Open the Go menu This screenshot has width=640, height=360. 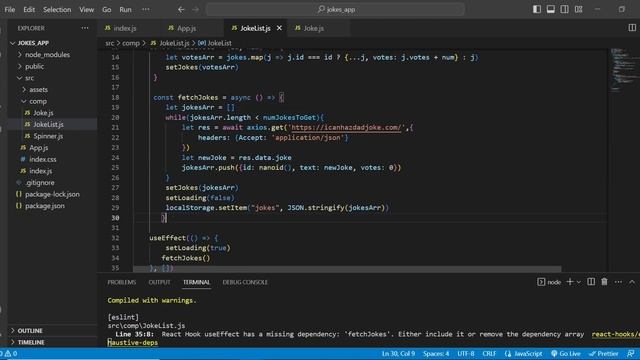coord(107,9)
